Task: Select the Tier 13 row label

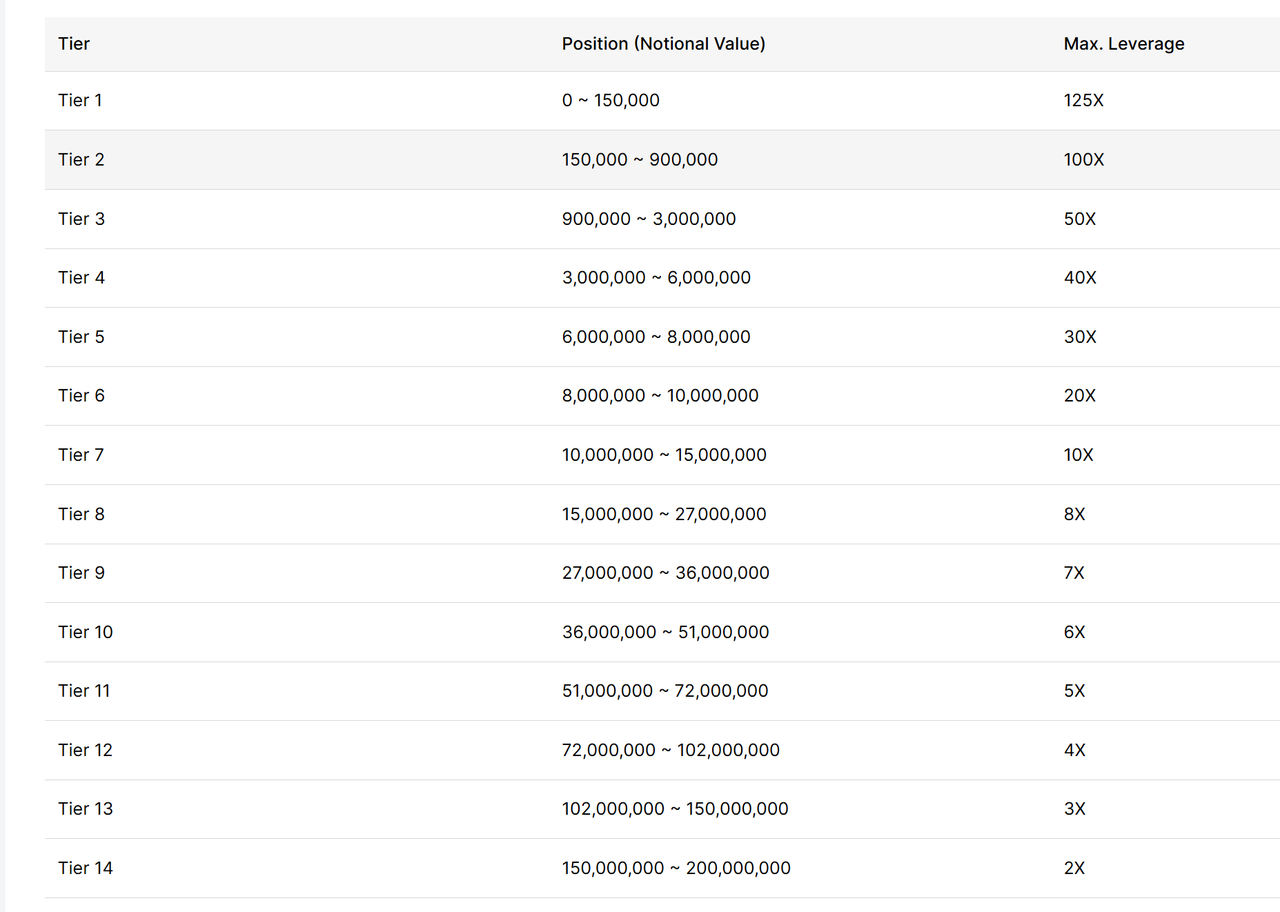Action: [x=85, y=809]
